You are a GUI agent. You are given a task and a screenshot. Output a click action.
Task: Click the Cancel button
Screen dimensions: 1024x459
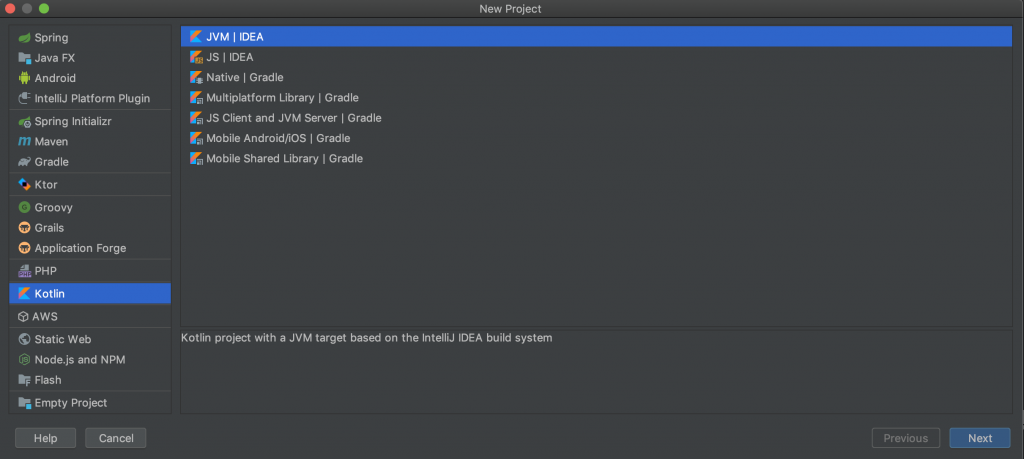[116, 438]
